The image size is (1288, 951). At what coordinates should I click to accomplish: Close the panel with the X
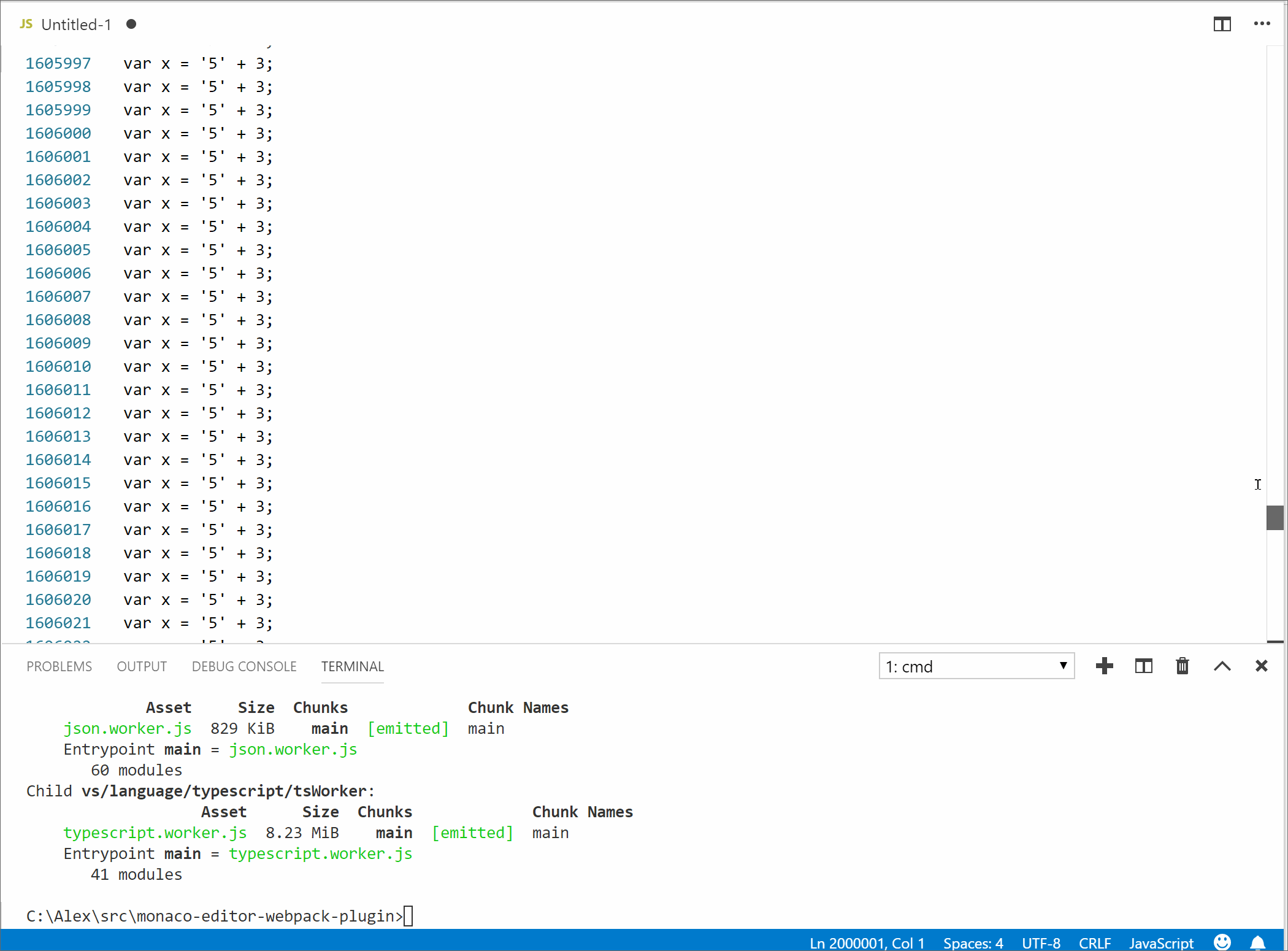[x=1261, y=666]
